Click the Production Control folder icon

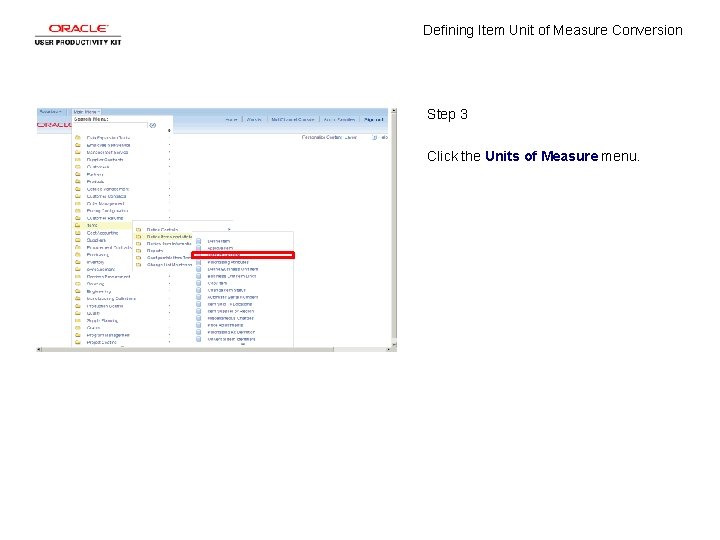pyautogui.click(x=78, y=306)
